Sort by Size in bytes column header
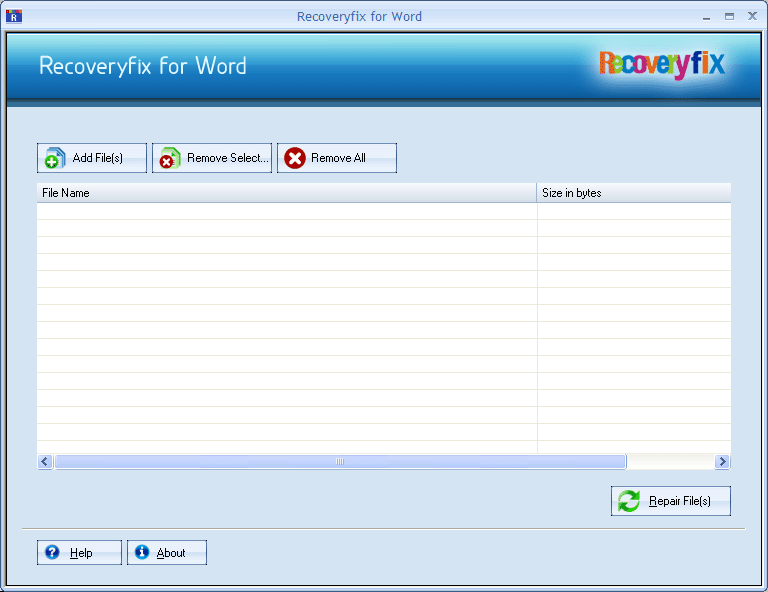This screenshot has height=592, width=768. pyautogui.click(x=634, y=193)
